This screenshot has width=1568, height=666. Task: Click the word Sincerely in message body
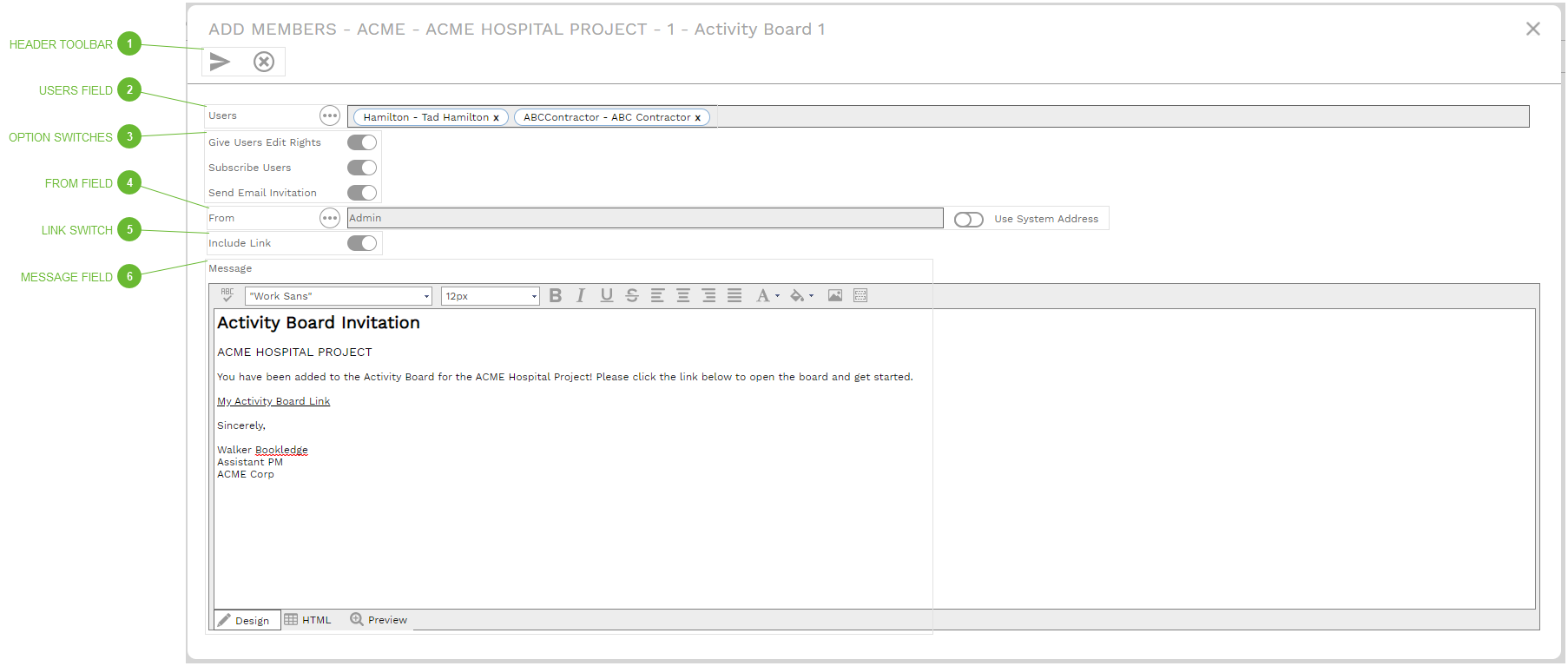[240, 425]
